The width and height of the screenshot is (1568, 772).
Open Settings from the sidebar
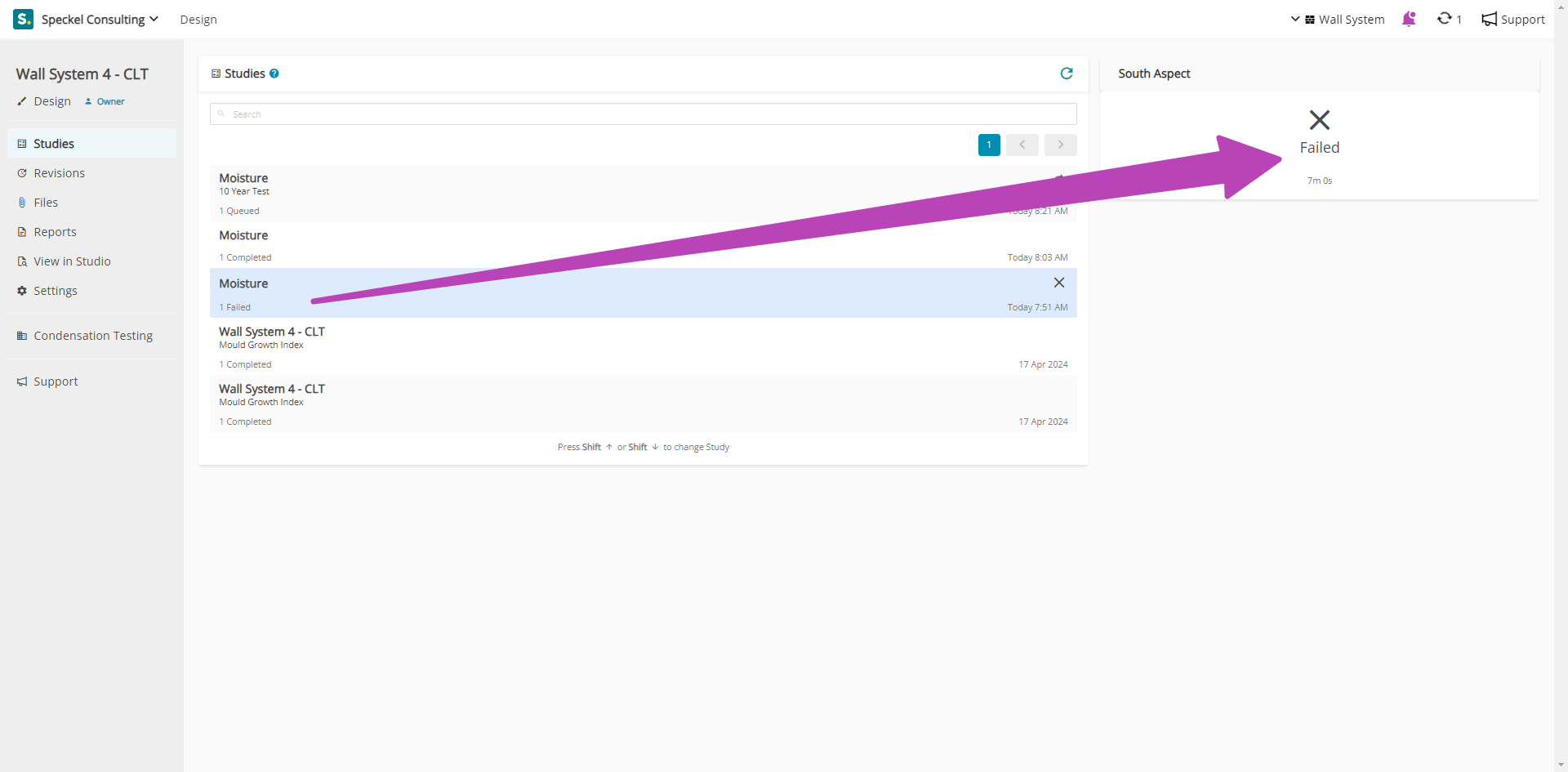(x=55, y=291)
